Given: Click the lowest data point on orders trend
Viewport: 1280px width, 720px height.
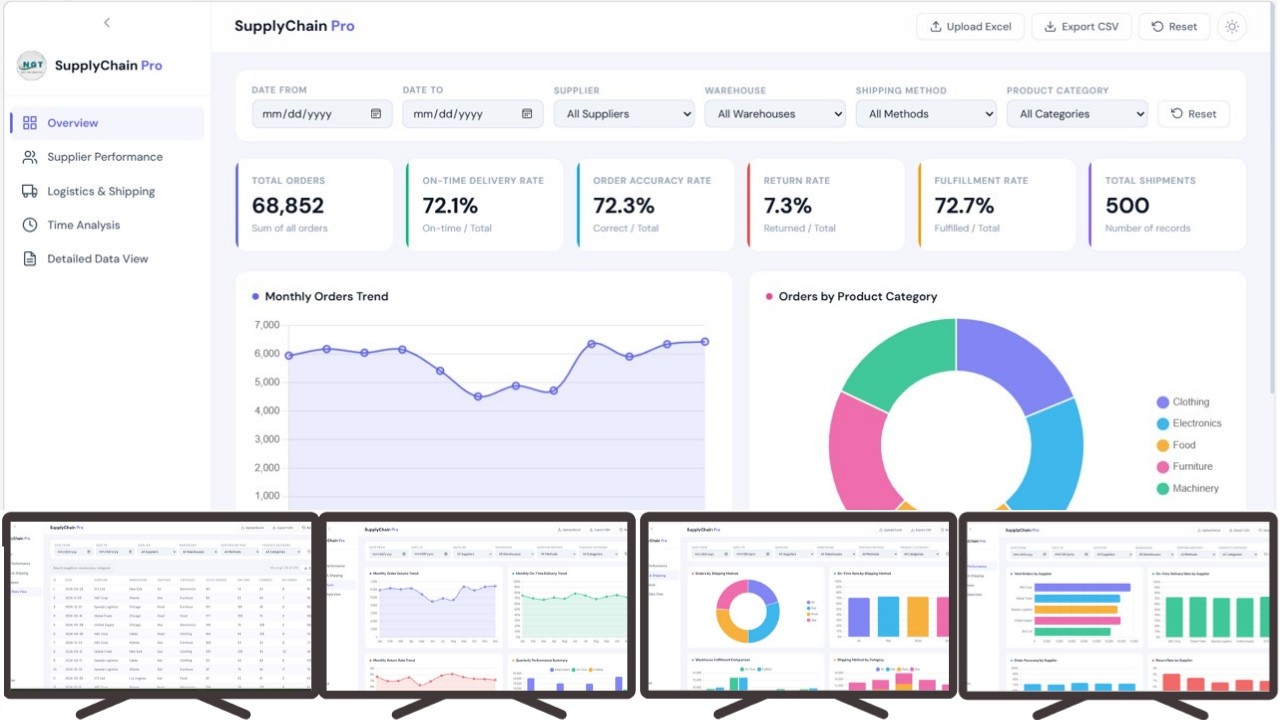Looking at the screenshot, I should pyautogui.click(x=478, y=397).
